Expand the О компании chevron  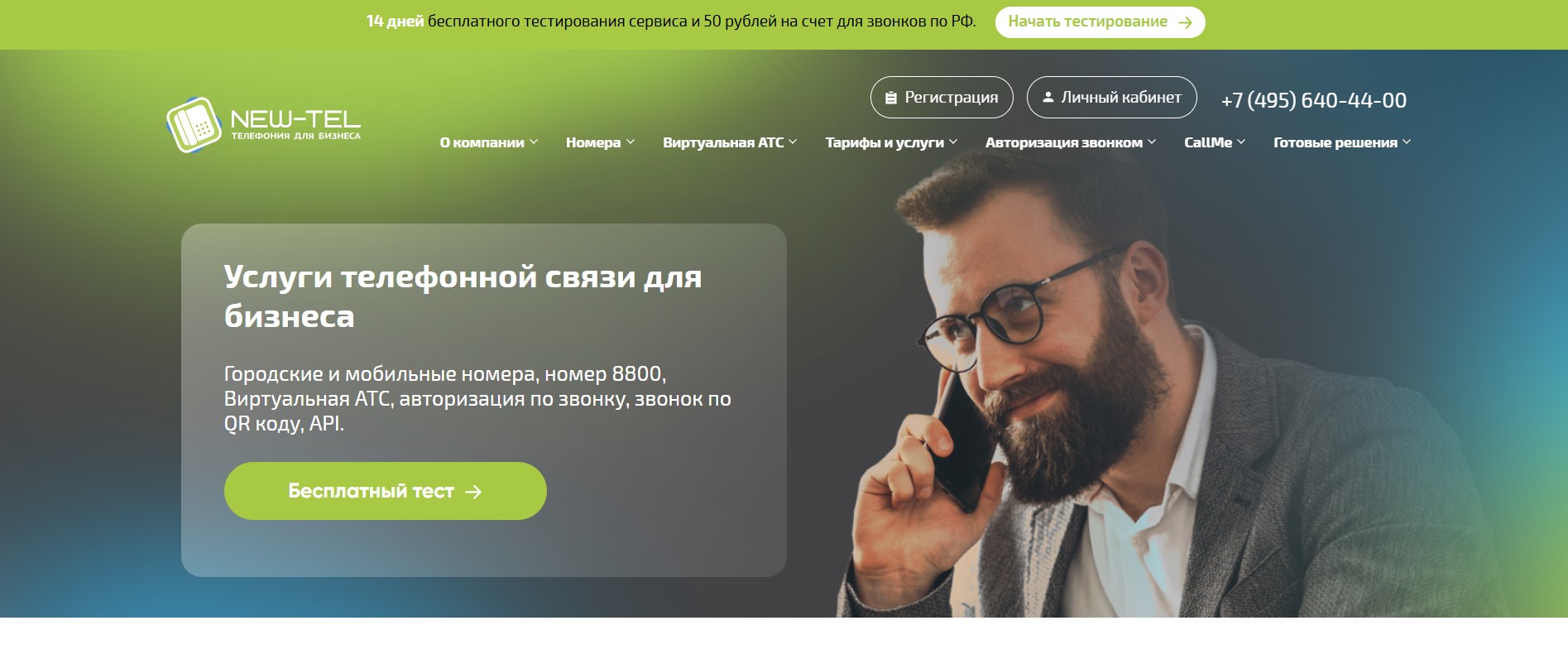pyautogui.click(x=534, y=142)
